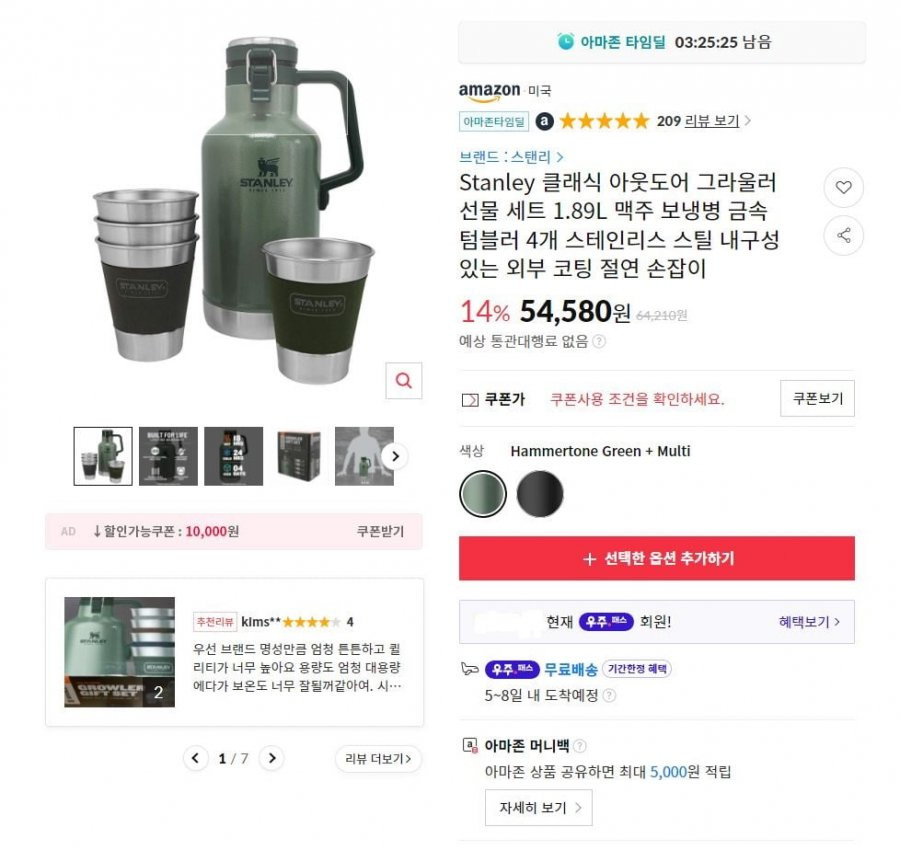
Task: Open 자세히 보기 for Amazon moneyback
Action: point(538,808)
